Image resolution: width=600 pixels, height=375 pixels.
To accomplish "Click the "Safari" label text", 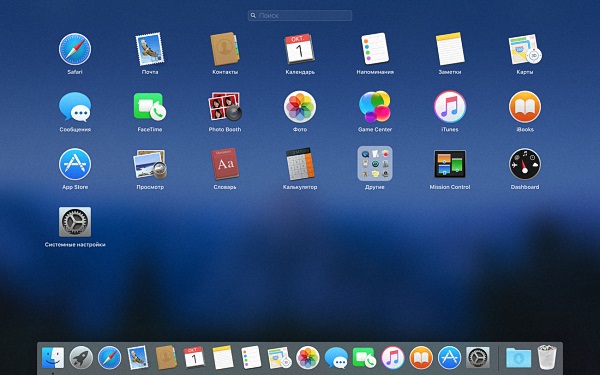I will tap(75, 72).
